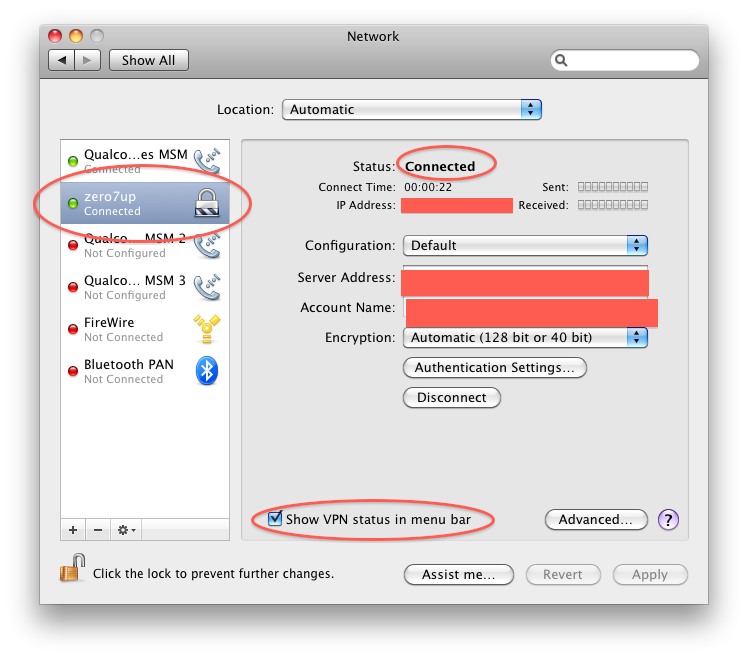Viewport: 748px width, 659px height.
Task: Click the red close window button
Action: (55, 36)
